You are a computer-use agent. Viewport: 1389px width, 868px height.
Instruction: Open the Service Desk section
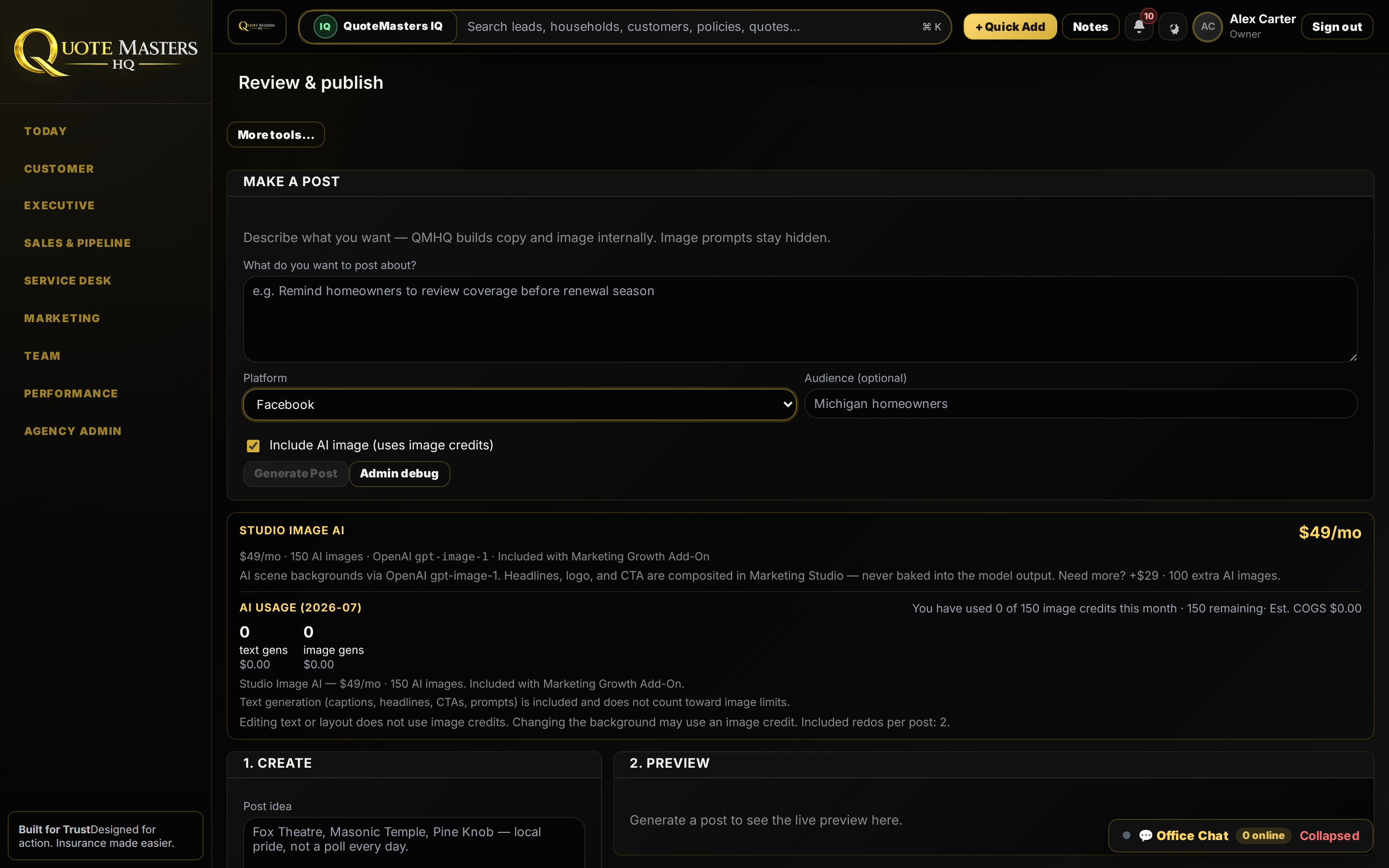tap(68, 281)
